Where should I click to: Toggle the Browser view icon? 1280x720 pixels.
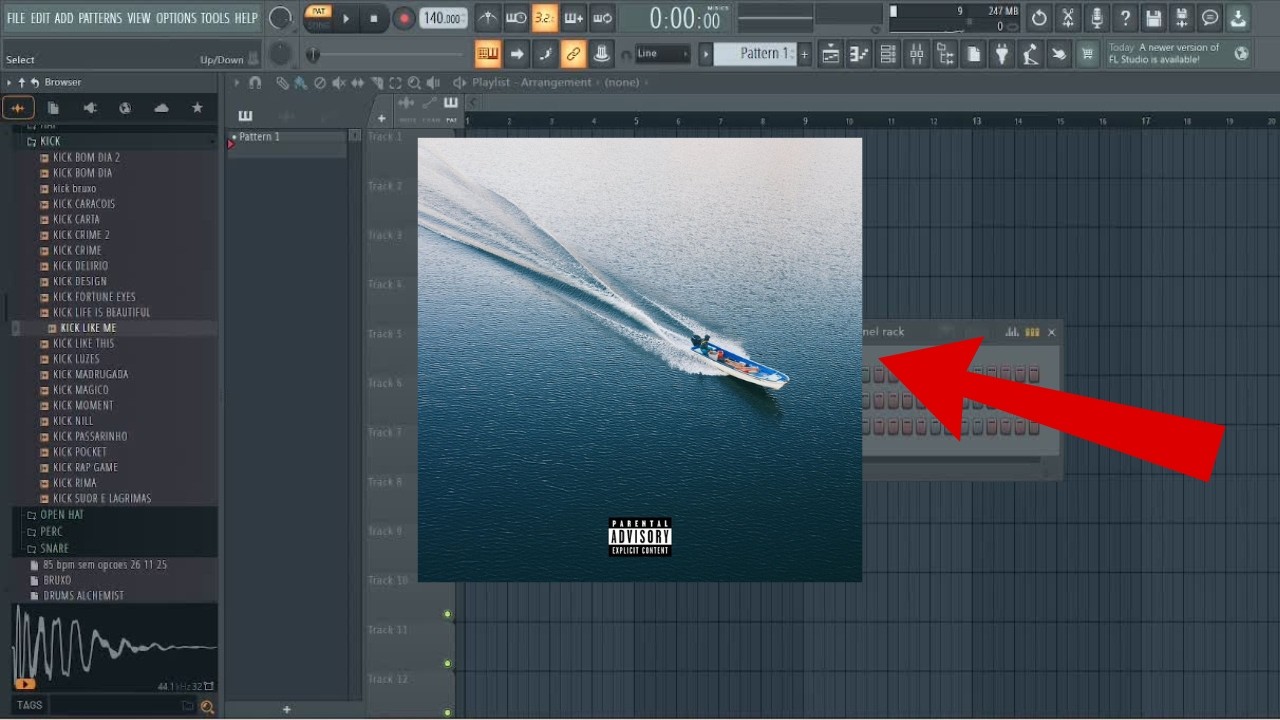(x=945, y=54)
